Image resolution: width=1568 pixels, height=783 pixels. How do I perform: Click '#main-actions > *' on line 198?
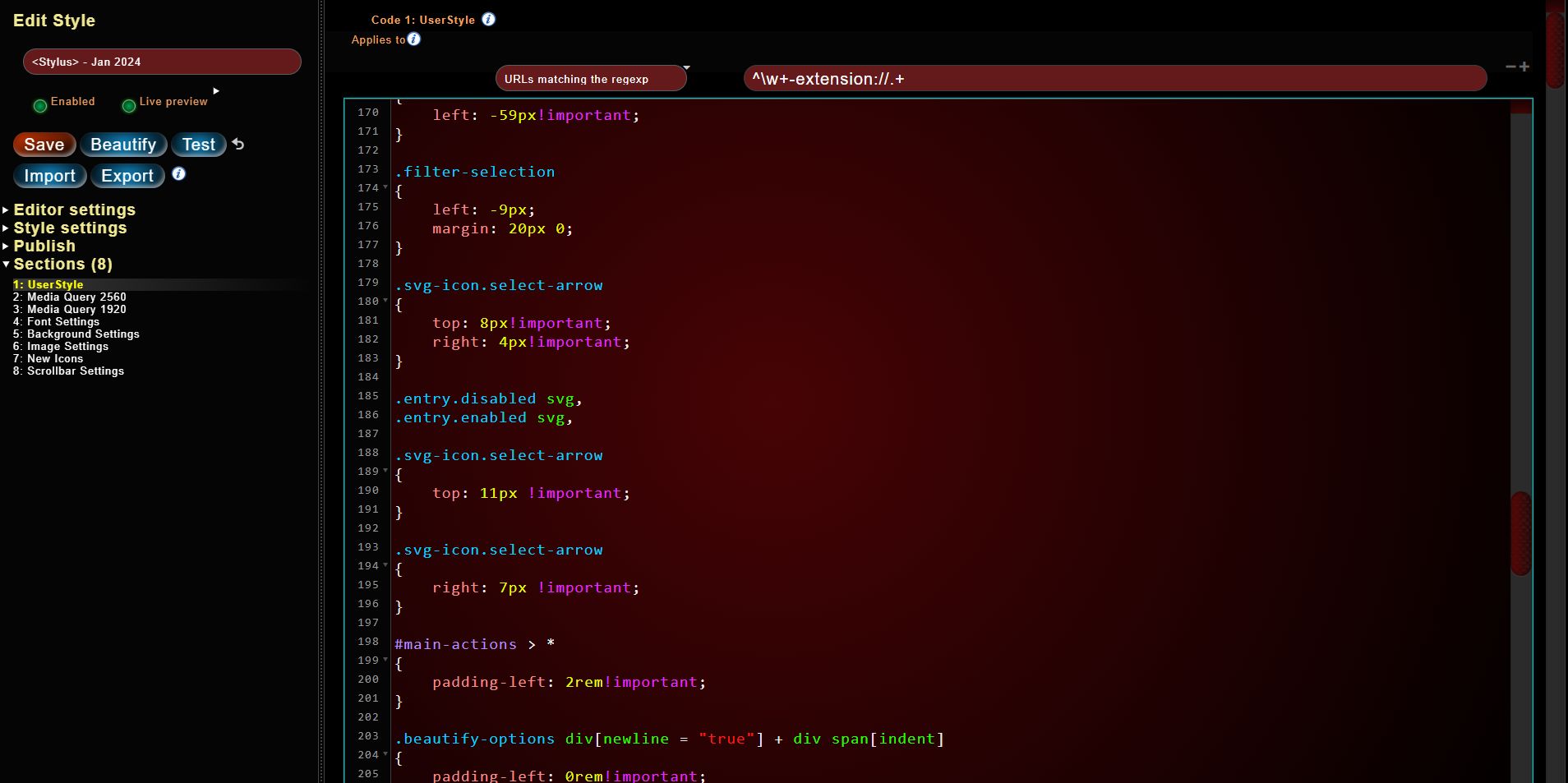475,644
